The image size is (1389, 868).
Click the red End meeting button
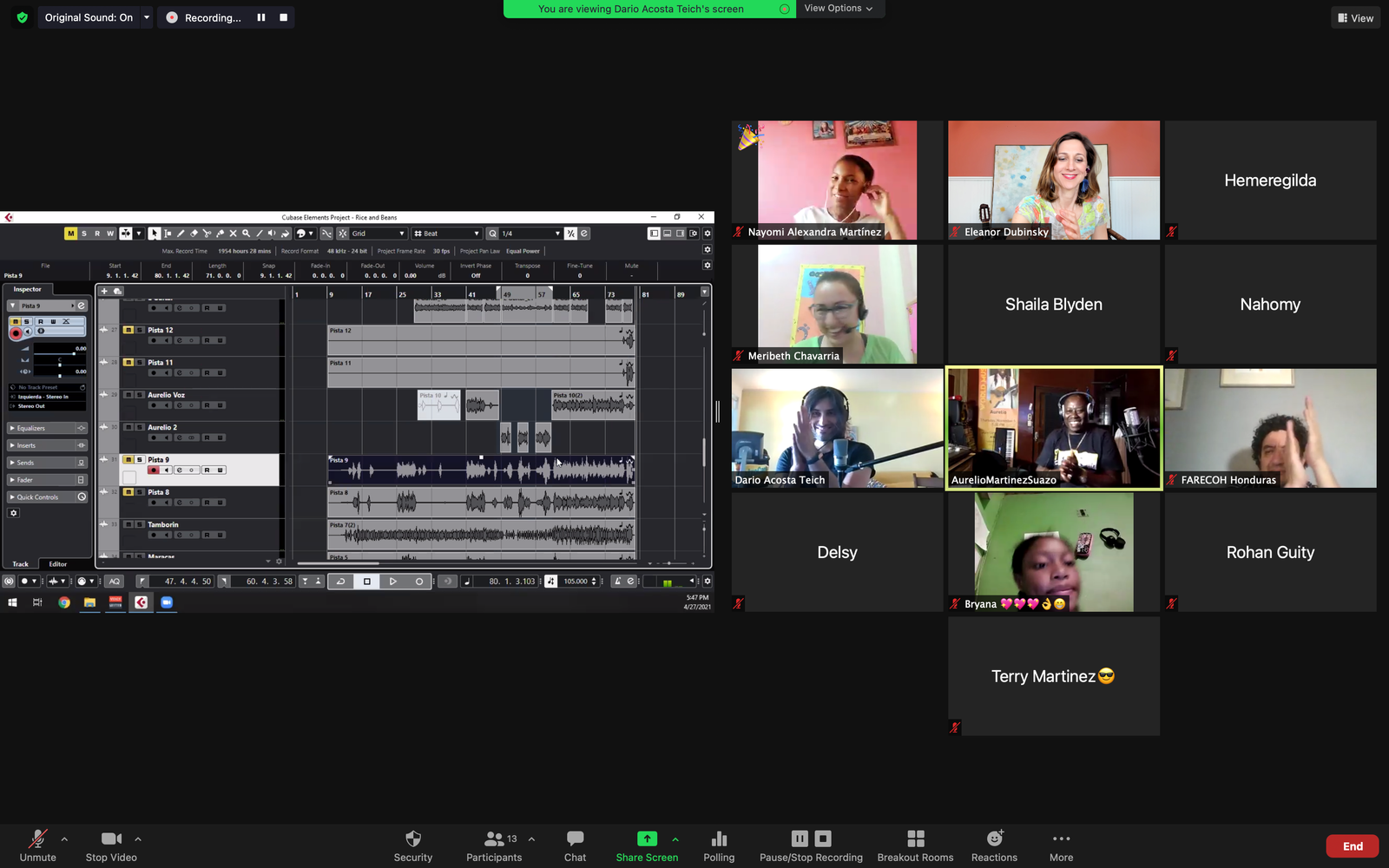point(1352,846)
